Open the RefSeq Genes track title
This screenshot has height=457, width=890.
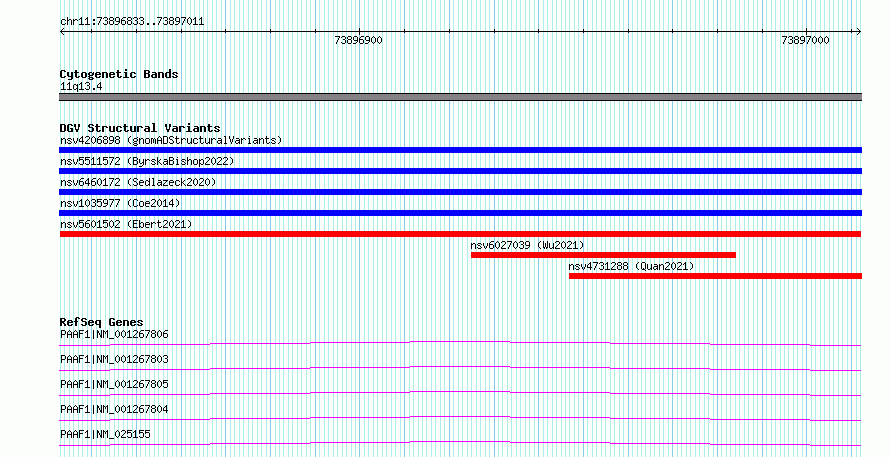101,322
